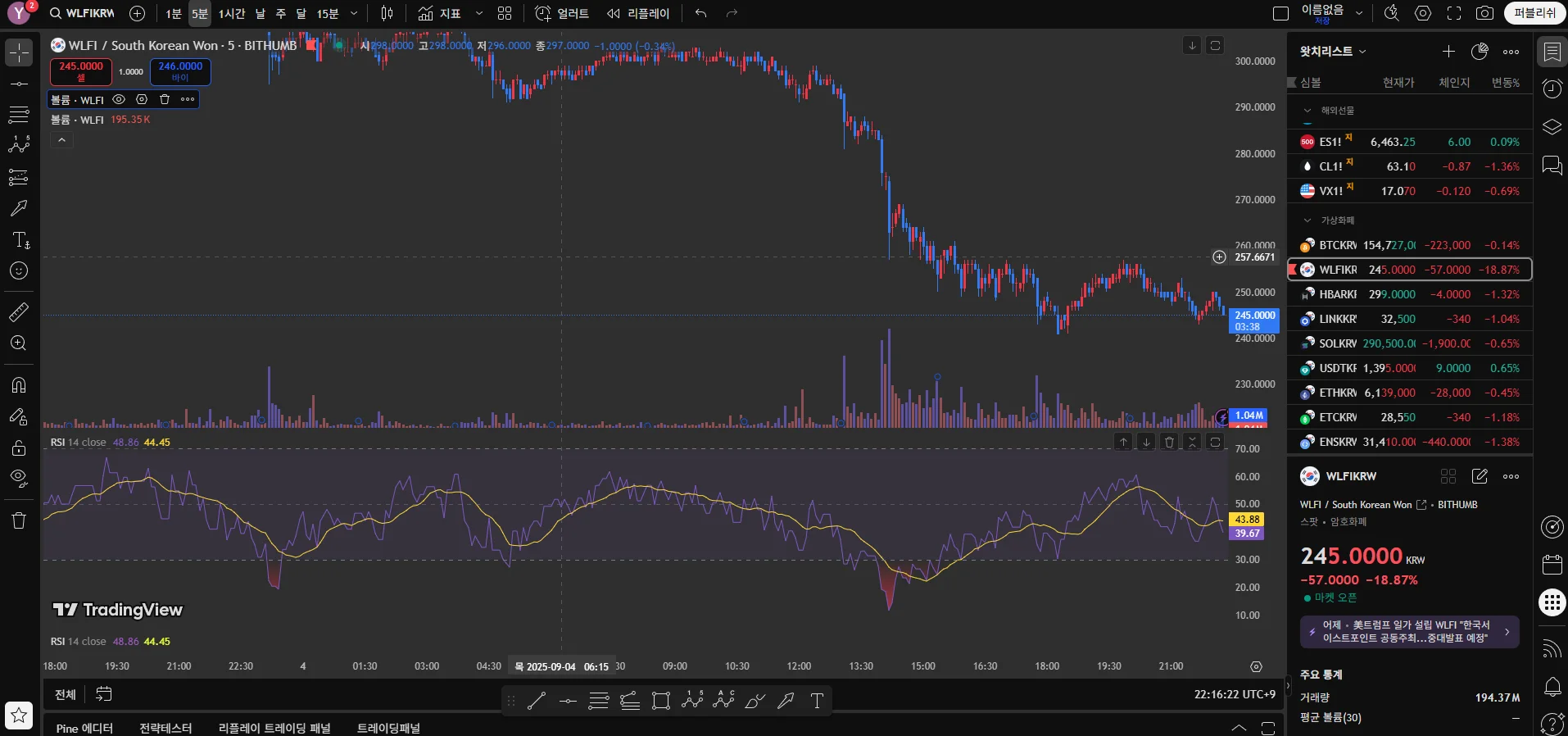Open the layout setup rectangle icon
This screenshot has height=736, width=1568.
[1280, 13]
